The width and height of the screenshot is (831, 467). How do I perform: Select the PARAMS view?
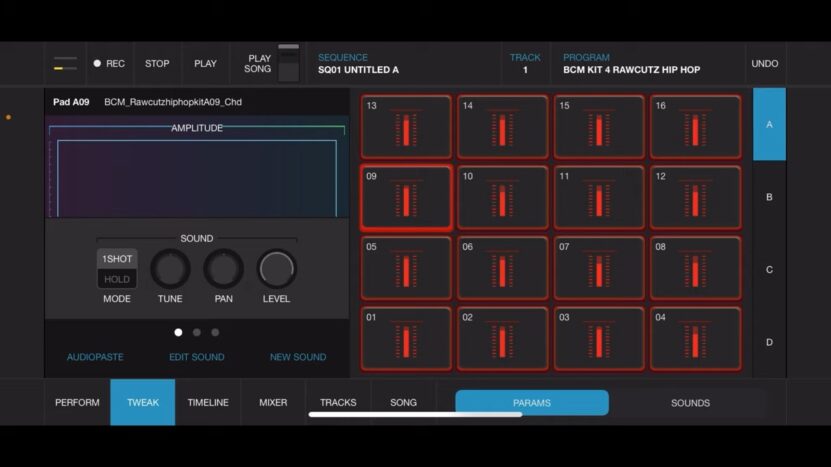[532, 403]
